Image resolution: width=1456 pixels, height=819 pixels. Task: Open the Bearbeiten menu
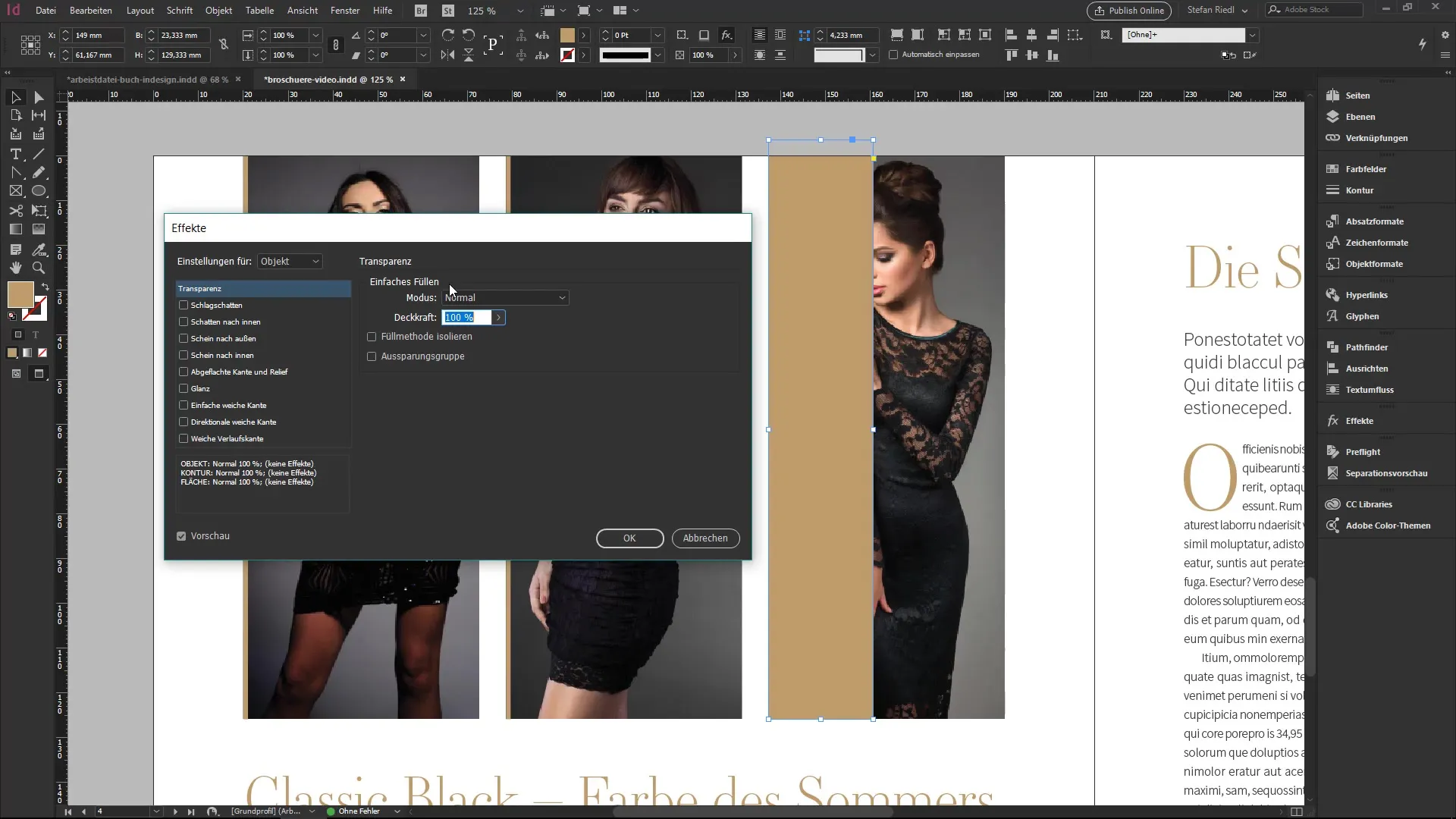coord(91,11)
